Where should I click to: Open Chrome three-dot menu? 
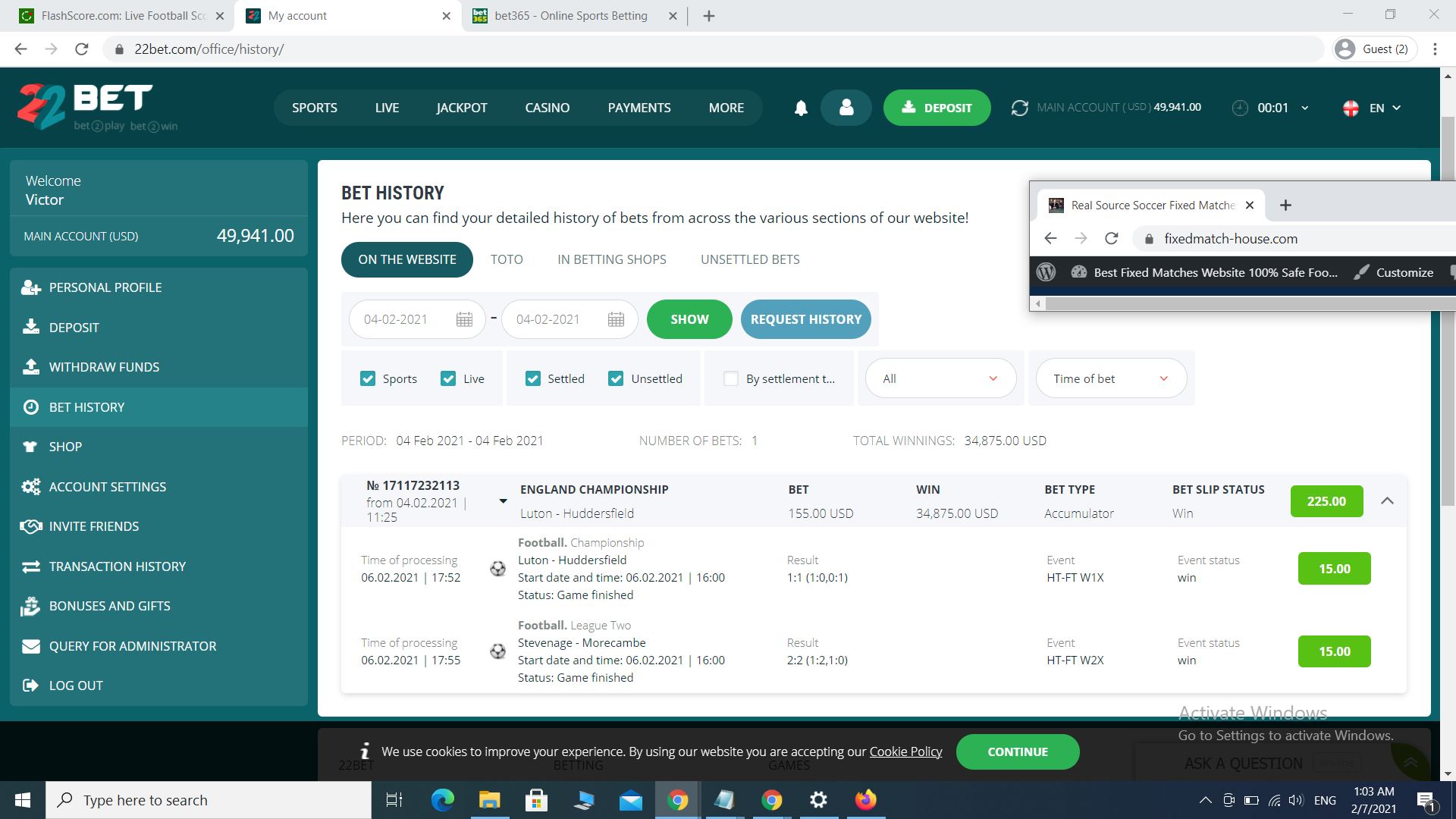[x=1435, y=49]
